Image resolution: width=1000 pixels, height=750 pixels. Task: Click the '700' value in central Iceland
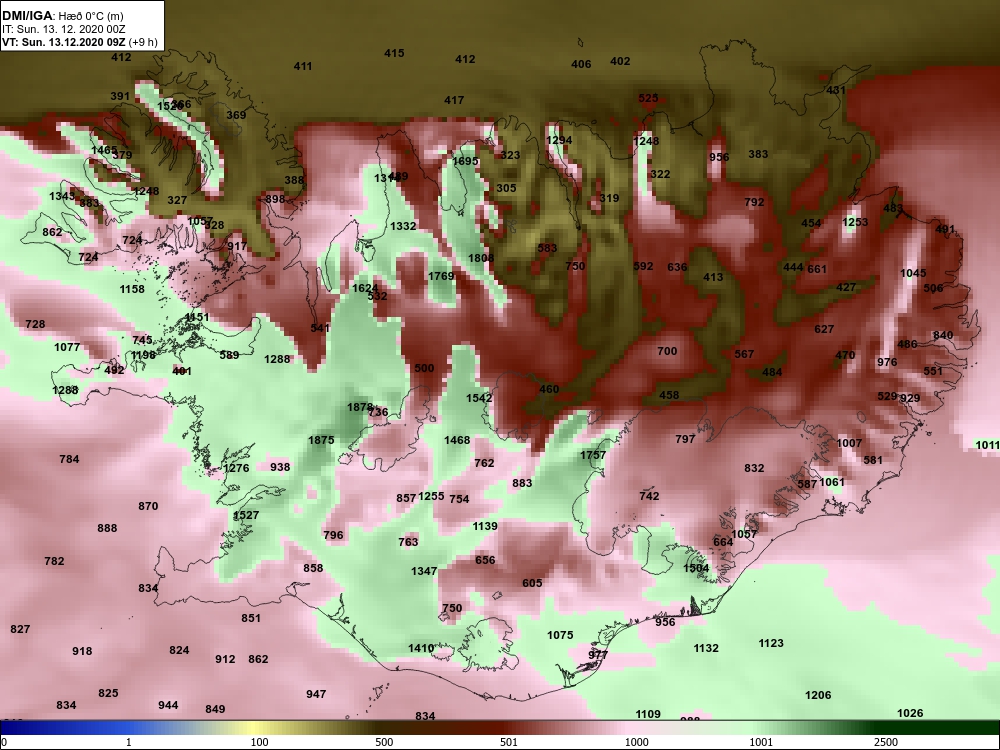667,351
